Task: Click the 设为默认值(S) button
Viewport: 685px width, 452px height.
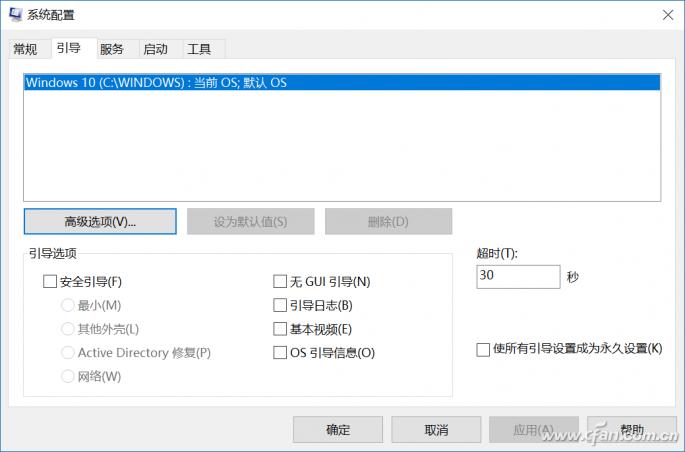Action: [251, 221]
